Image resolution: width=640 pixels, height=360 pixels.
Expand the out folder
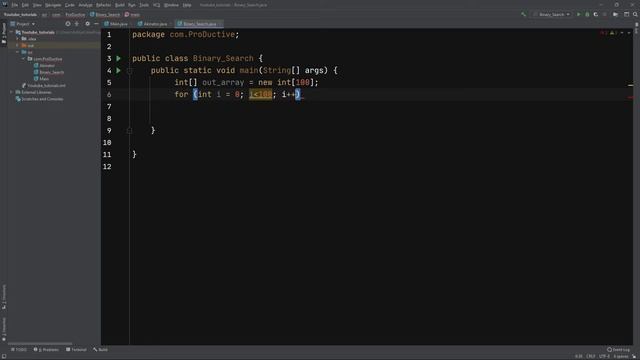[18, 45]
